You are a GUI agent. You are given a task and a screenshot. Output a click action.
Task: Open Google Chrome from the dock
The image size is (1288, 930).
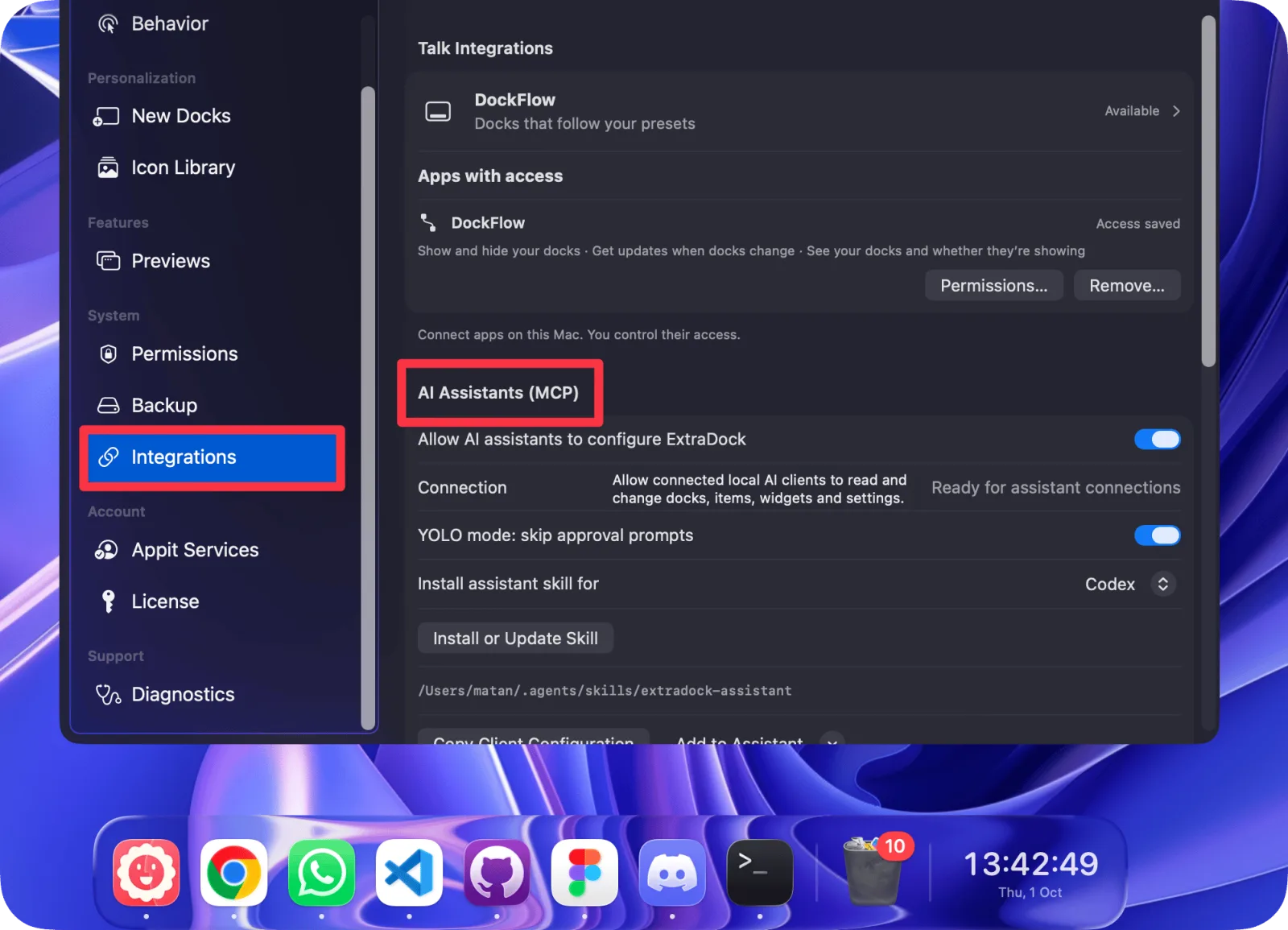pyautogui.click(x=234, y=873)
